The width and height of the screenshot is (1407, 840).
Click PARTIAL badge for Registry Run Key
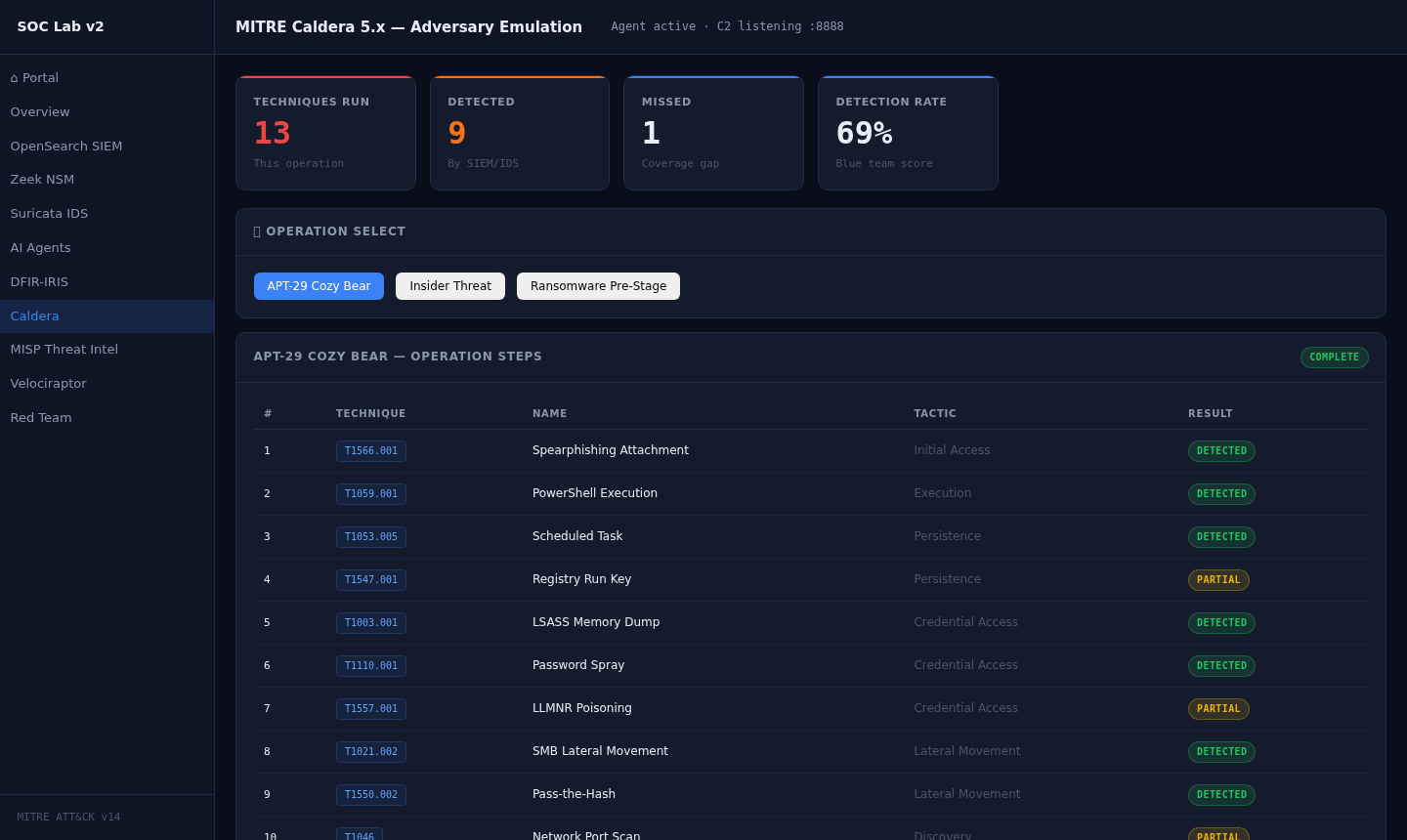point(1218,580)
